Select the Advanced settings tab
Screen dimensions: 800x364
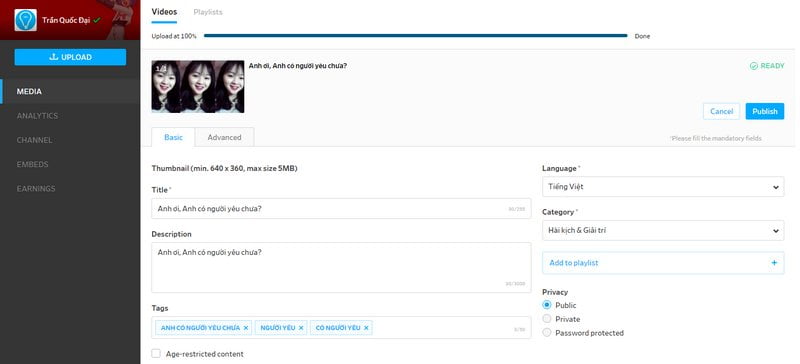[x=224, y=137]
